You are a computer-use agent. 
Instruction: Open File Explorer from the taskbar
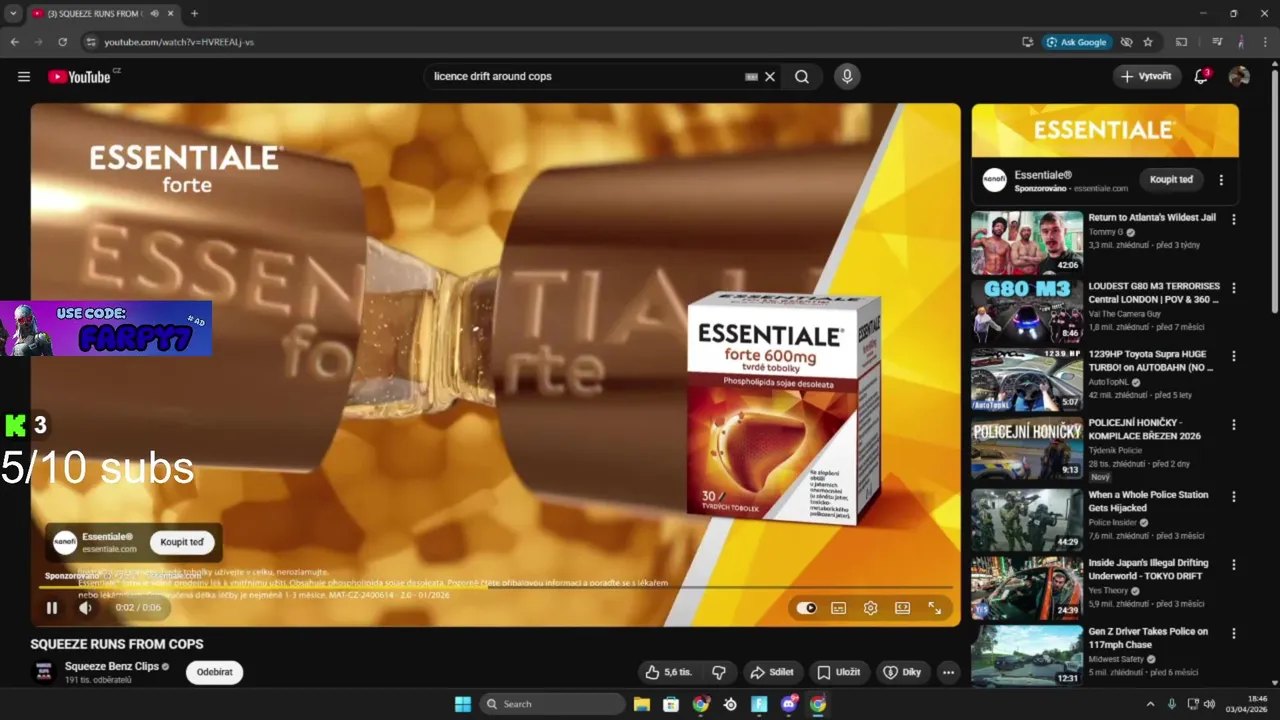(x=641, y=704)
